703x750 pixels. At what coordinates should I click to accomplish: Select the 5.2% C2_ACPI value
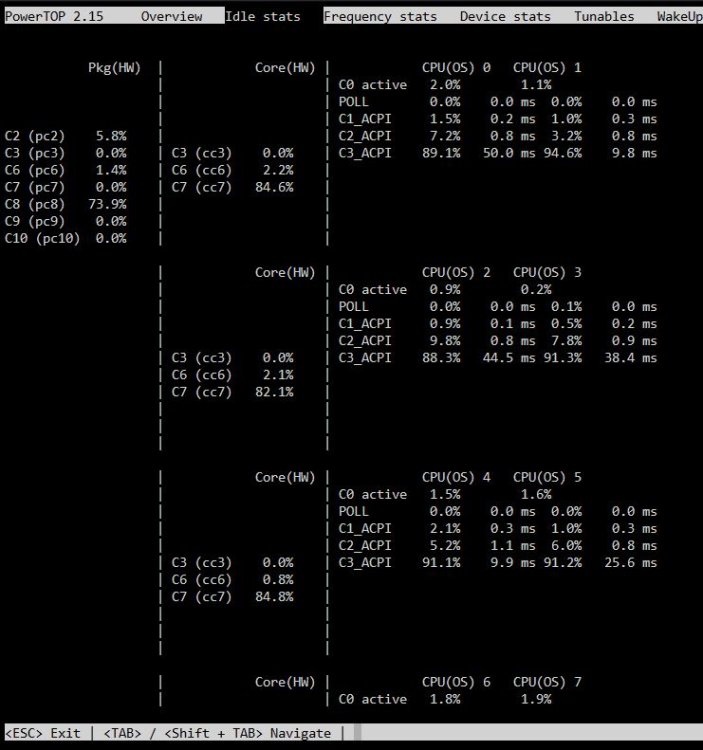(x=445, y=545)
